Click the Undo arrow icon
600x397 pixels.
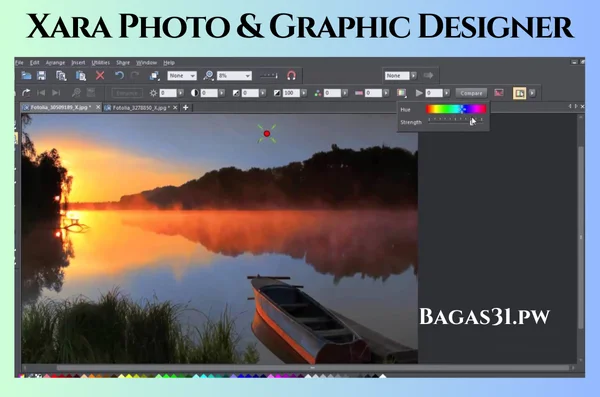click(119, 75)
